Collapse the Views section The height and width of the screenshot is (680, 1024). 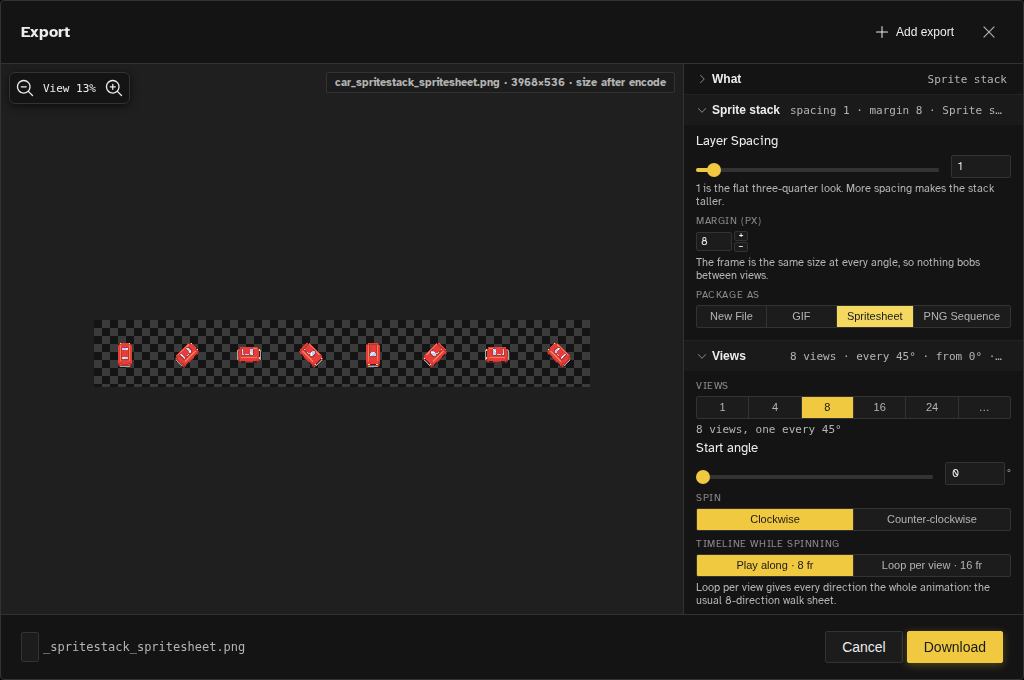[x=702, y=356]
